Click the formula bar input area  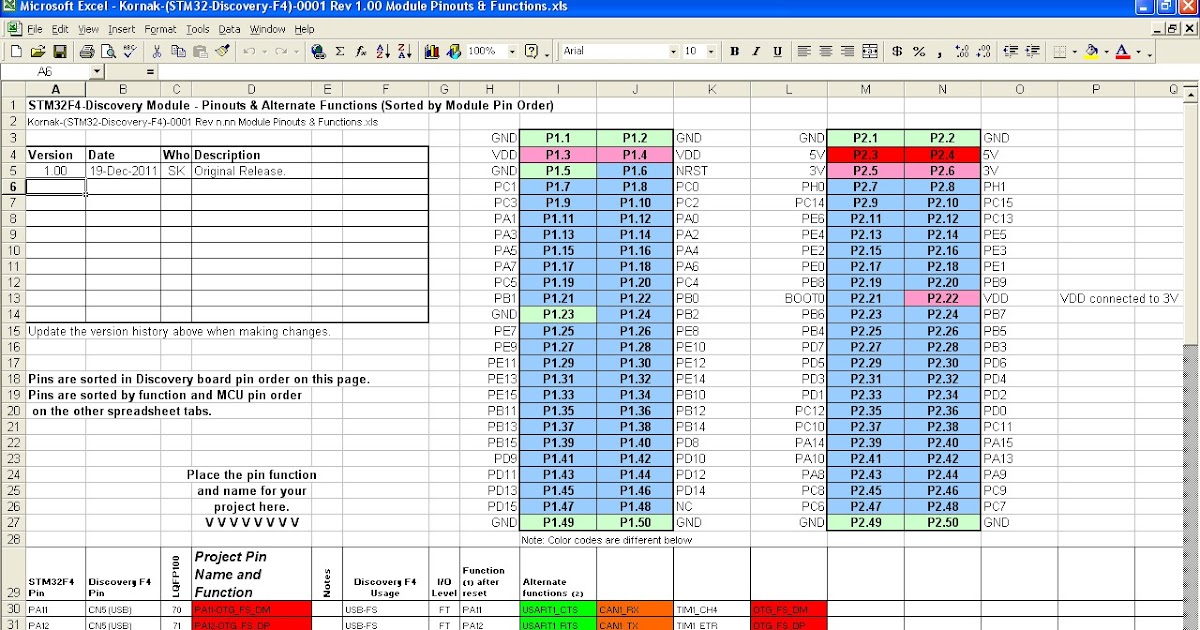(x=678, y=72)
